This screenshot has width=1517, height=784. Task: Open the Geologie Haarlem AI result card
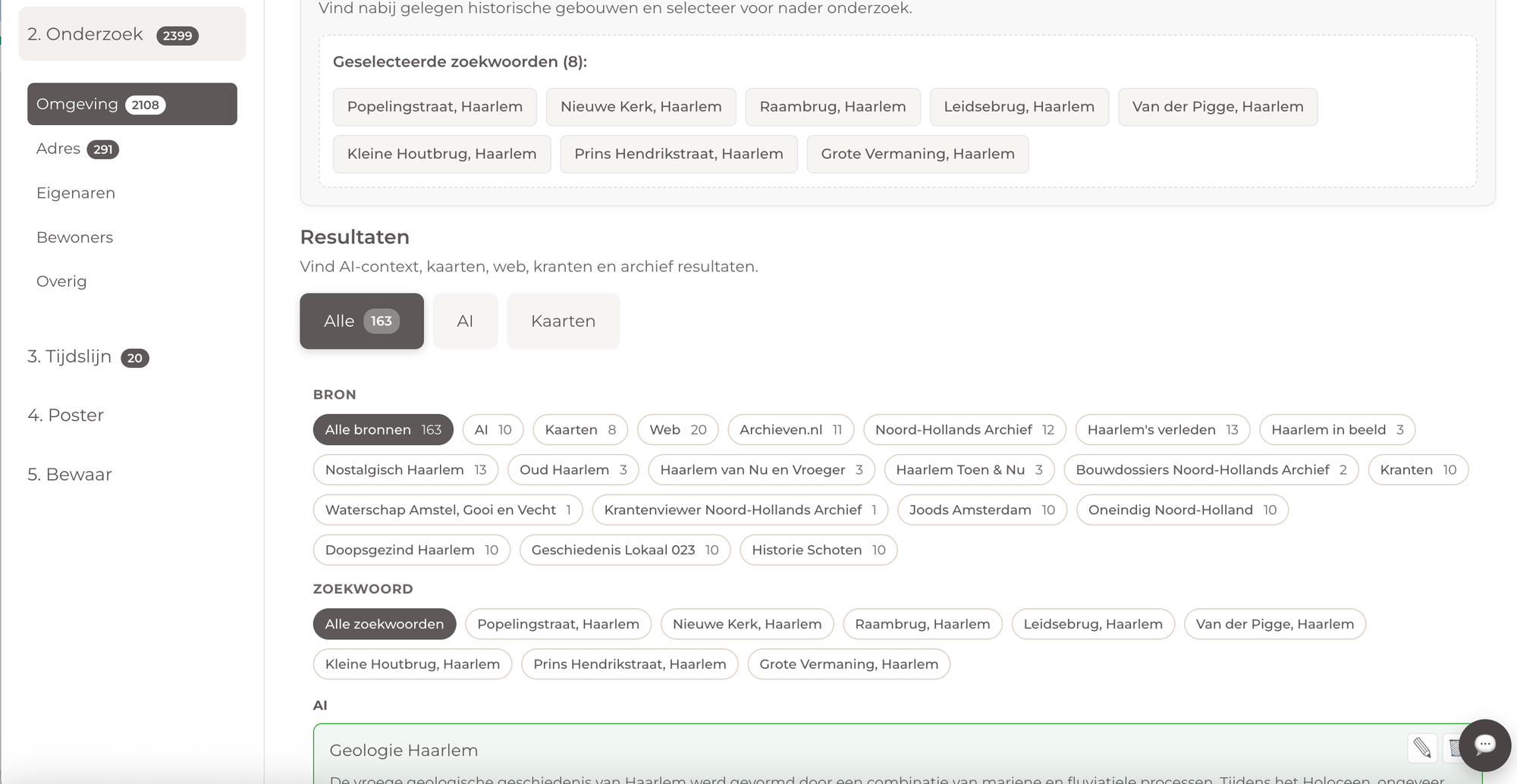click(404, 751)
